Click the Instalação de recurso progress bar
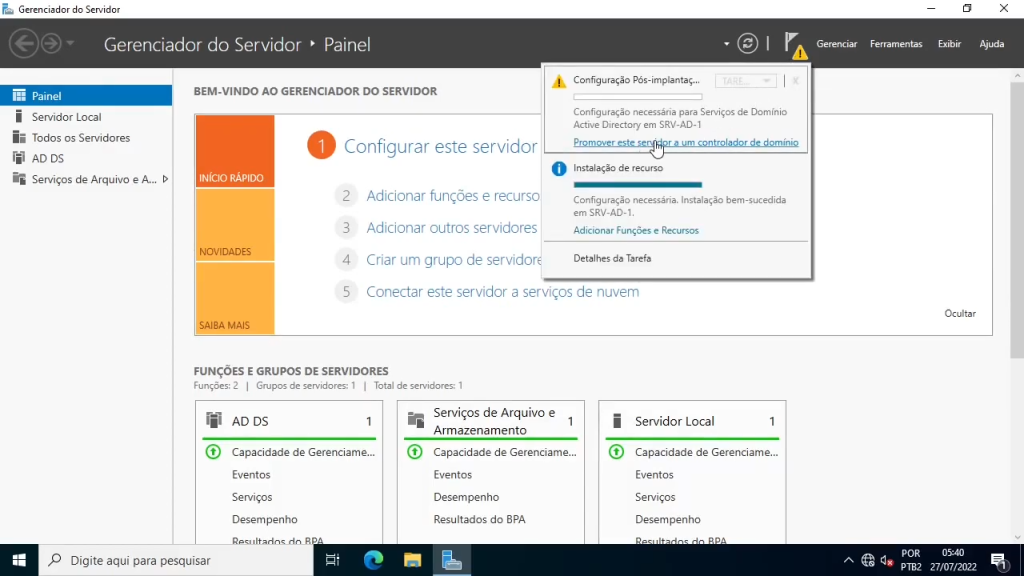Viewport: 1024px width, 576px height. coord(637,185)
